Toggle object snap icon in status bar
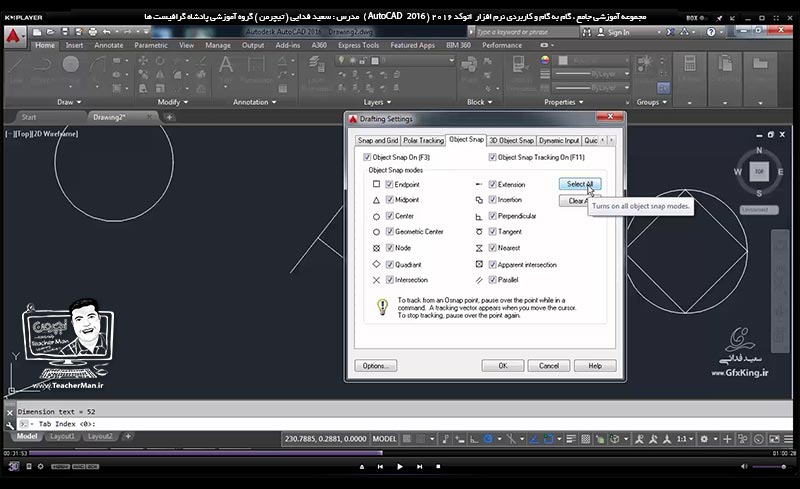Screen dimensions: 800x489 tap(548, 439)
